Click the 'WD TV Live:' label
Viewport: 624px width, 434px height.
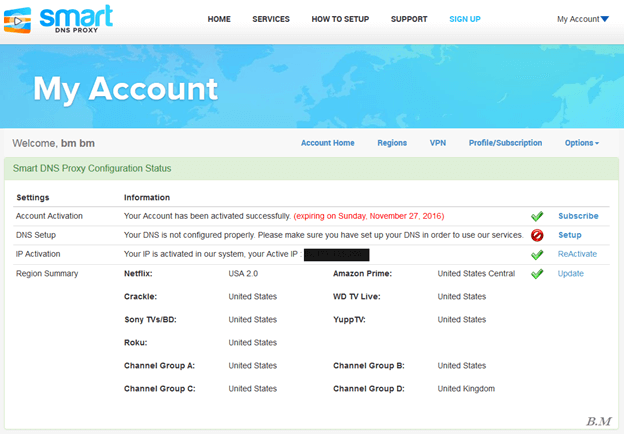pyautogui.click(x=357, y=297)
